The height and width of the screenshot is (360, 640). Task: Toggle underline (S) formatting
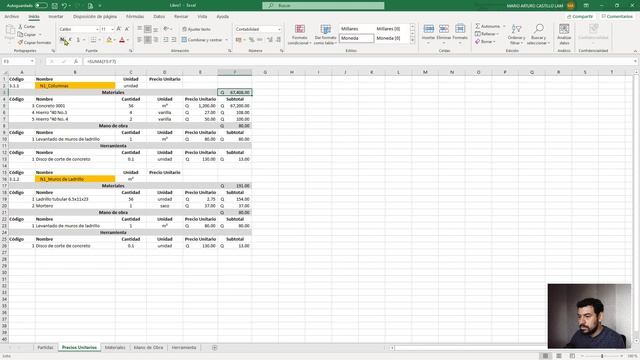point(78,40)
